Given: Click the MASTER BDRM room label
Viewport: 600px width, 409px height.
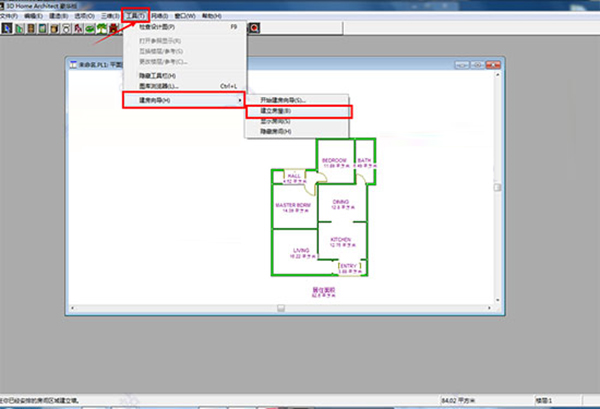Looking at the screenshot, I should (x=293, y=205).
